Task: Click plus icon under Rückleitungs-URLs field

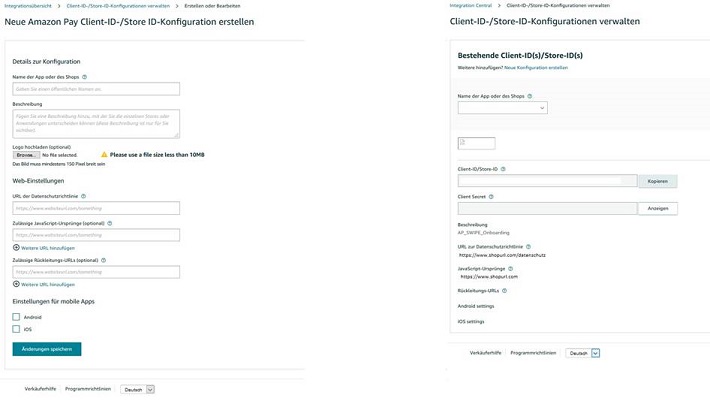Action: (x=16, y=284)
